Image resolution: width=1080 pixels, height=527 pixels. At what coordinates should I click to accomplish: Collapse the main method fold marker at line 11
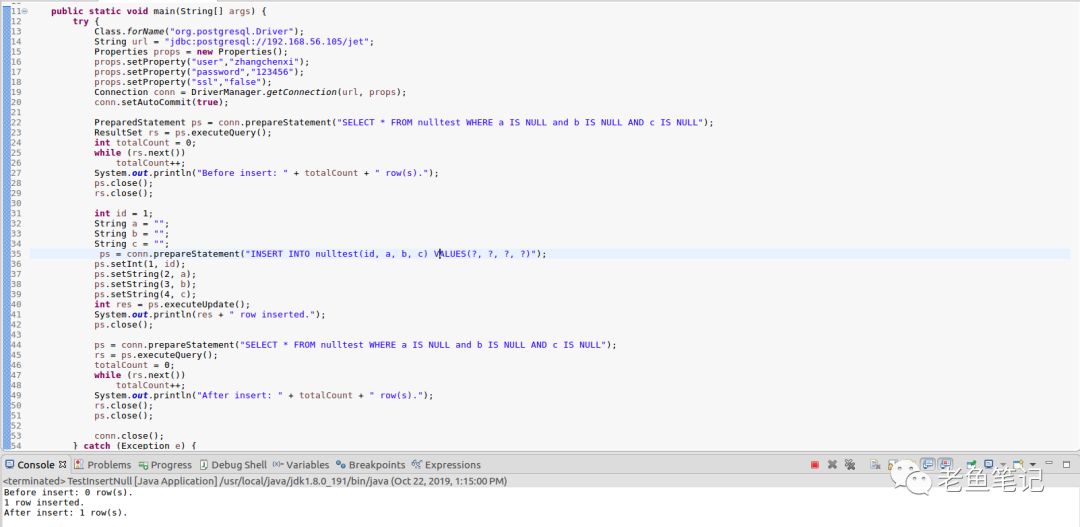pyautogui.click(x=25, y=12)
